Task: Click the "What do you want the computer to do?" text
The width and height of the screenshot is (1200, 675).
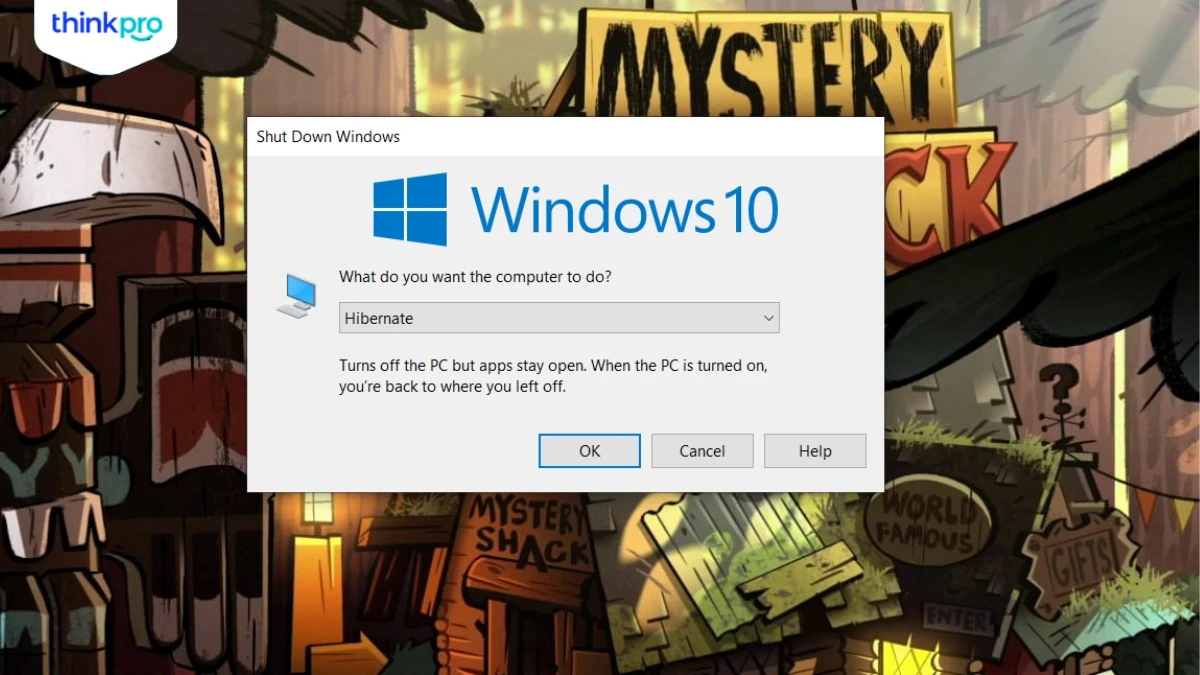Action: click(475, 277)
